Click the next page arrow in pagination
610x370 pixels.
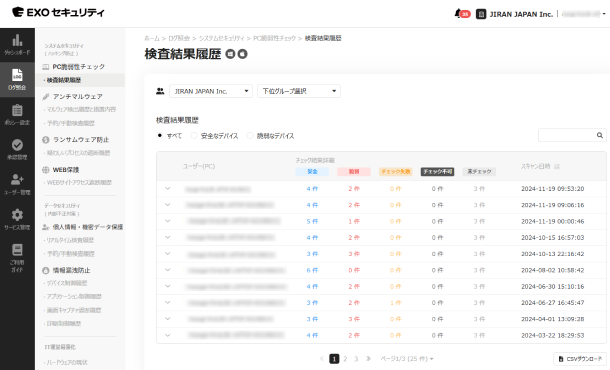point(368,359)
